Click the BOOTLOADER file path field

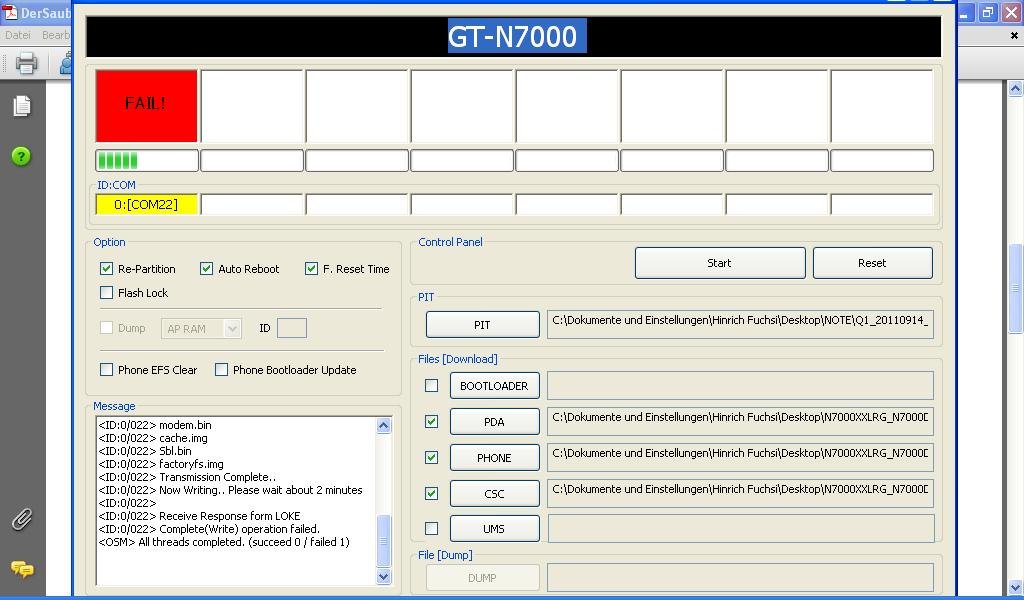[x=741, y=385]
